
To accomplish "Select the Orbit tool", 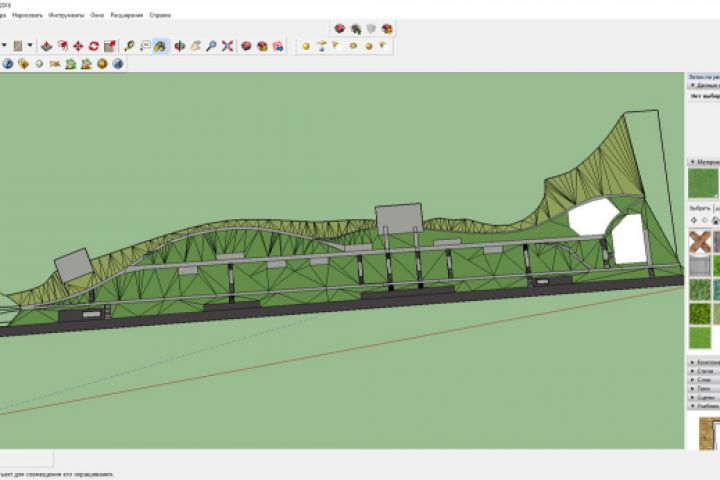I will coord(180,46).
